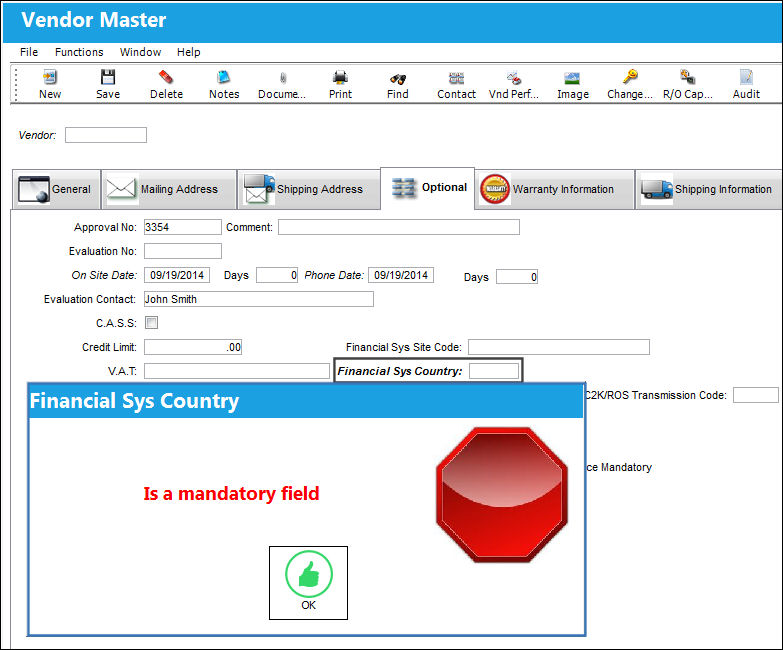Image resolution: width=783 pixels, height=650 pixels.
Task: Click Days field beside On Site Date
Action: [277, 275]
